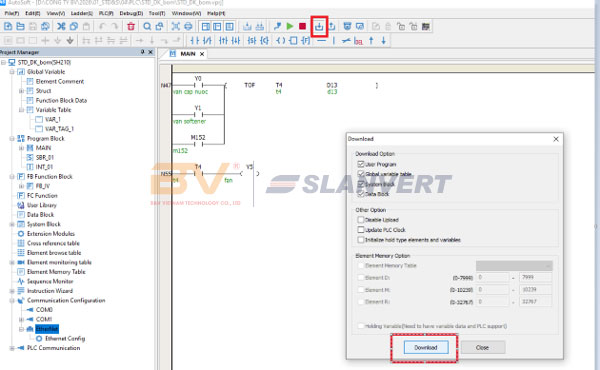Click the Cut scissors toolbar icon

[61, 26]
